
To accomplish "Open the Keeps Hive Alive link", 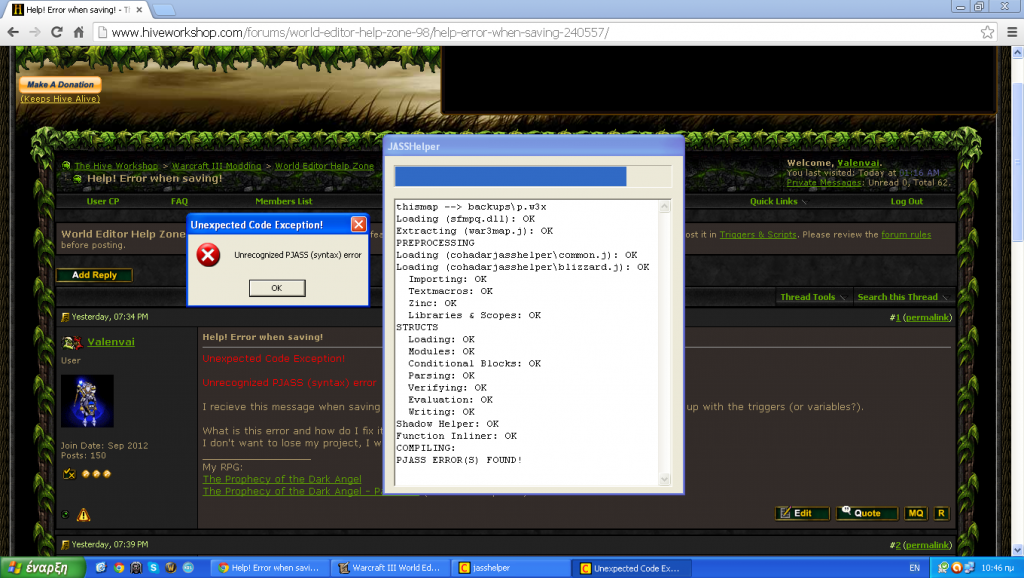I will coord(60,99).
